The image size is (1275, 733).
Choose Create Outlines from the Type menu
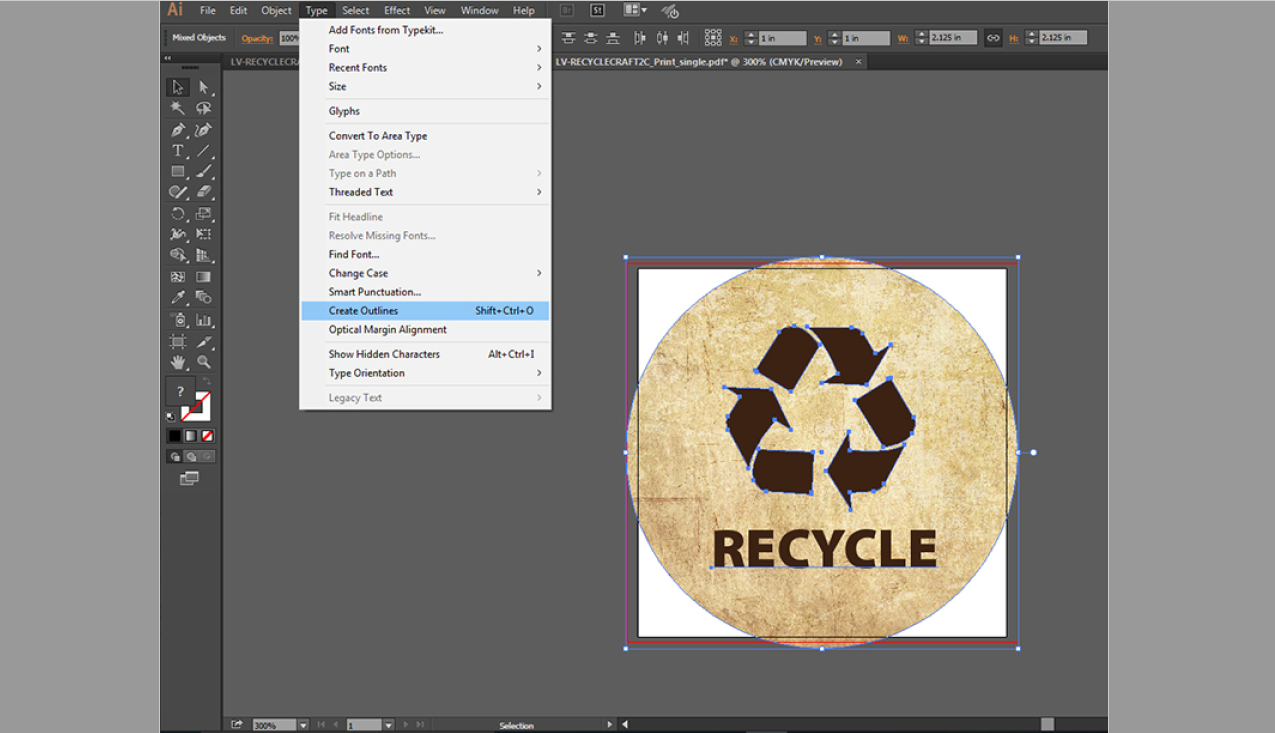pos(362,310)
